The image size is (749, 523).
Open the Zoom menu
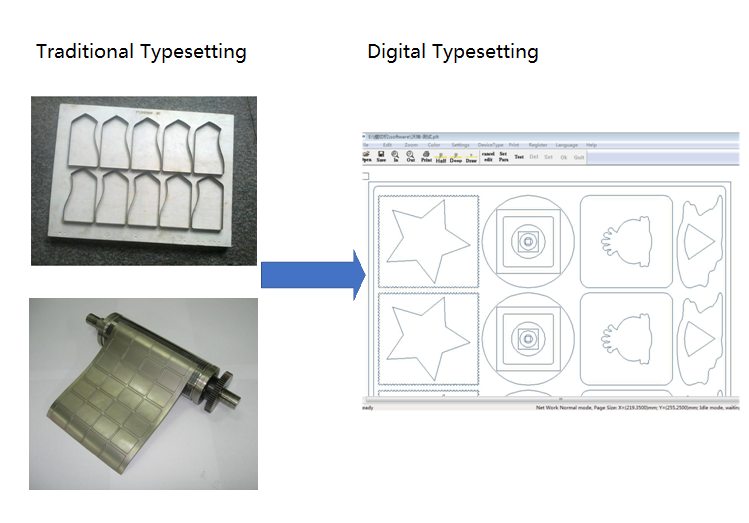(x=412, y=145)
